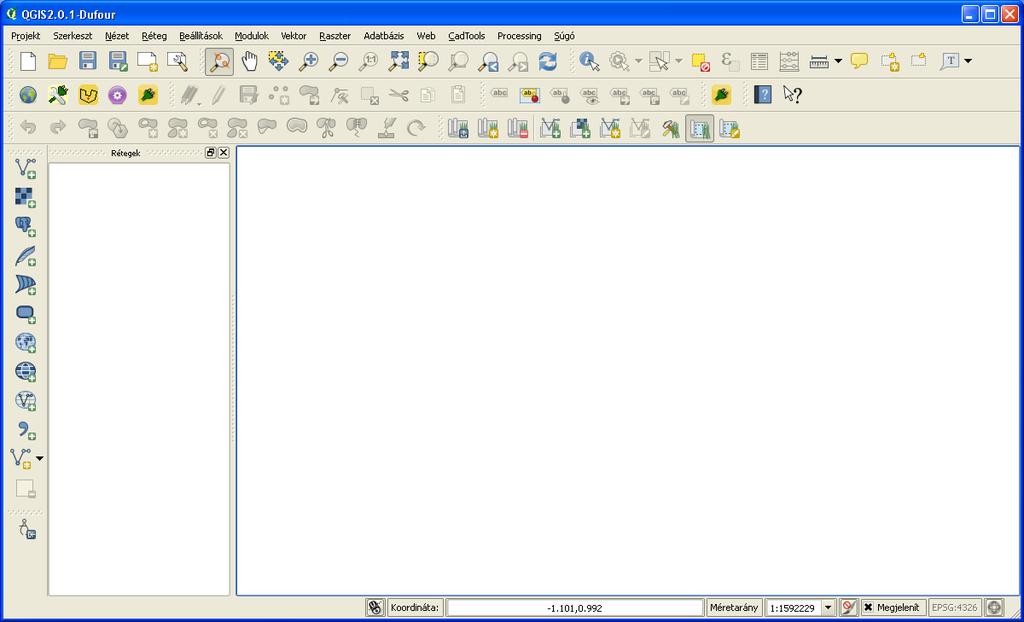1024x622 pixels.
Task: Toggle extents display in status bar
Action: pyautogui.click(x=375, y=608)
